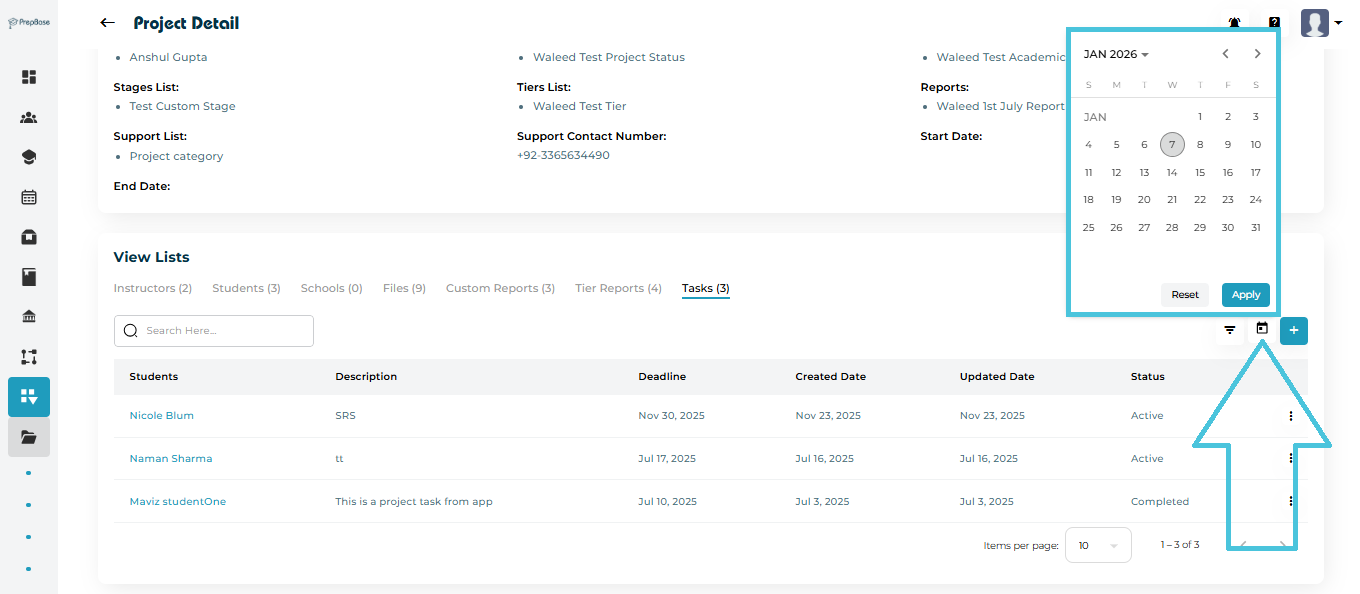Image resolution: width=1360 pixels, height=594 pixels.
Task: Switch to the Instructors (2) tab
Action: (x=152, y=288)
